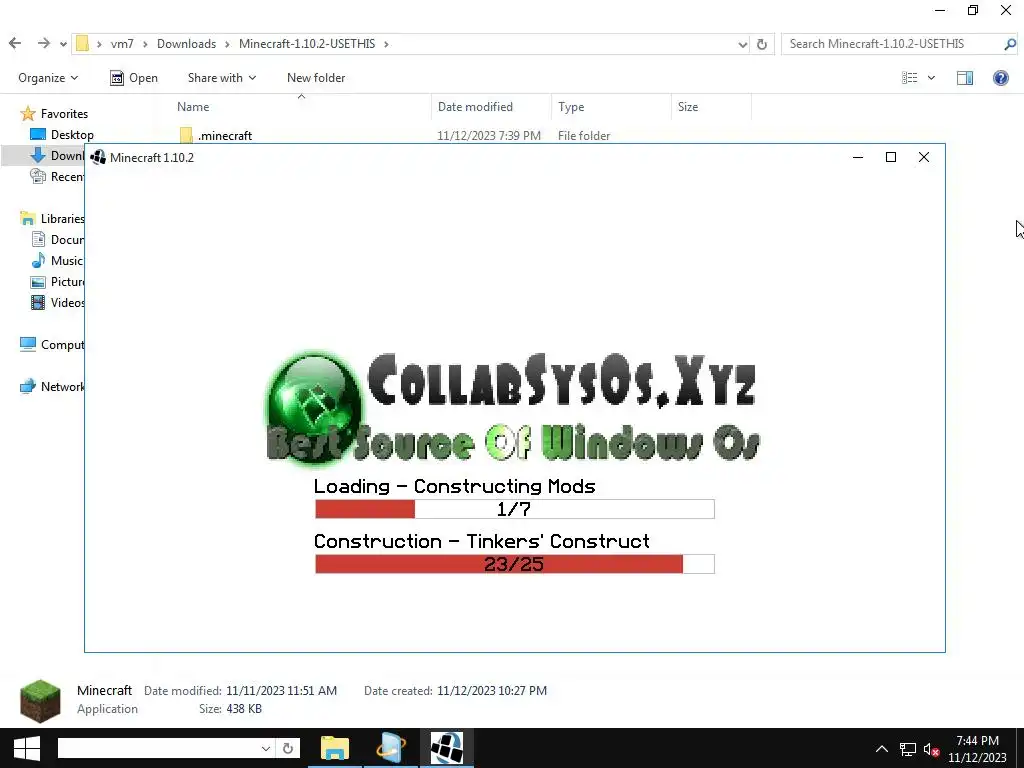
Task: Go back with the Explorer back arrow
Action: click(x=15, y=44)
